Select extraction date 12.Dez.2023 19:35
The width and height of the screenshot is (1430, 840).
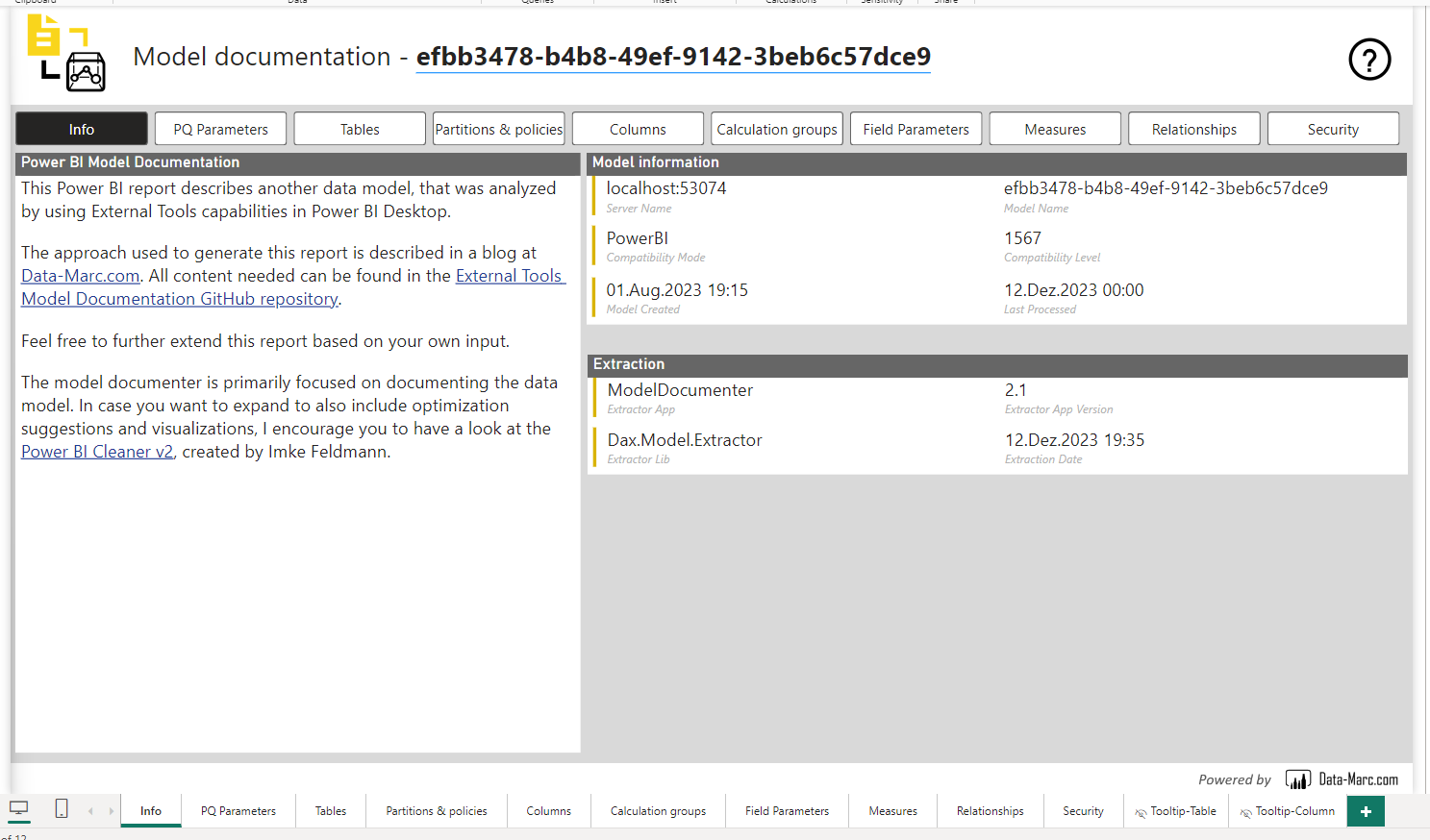(x=1075, y=440)
